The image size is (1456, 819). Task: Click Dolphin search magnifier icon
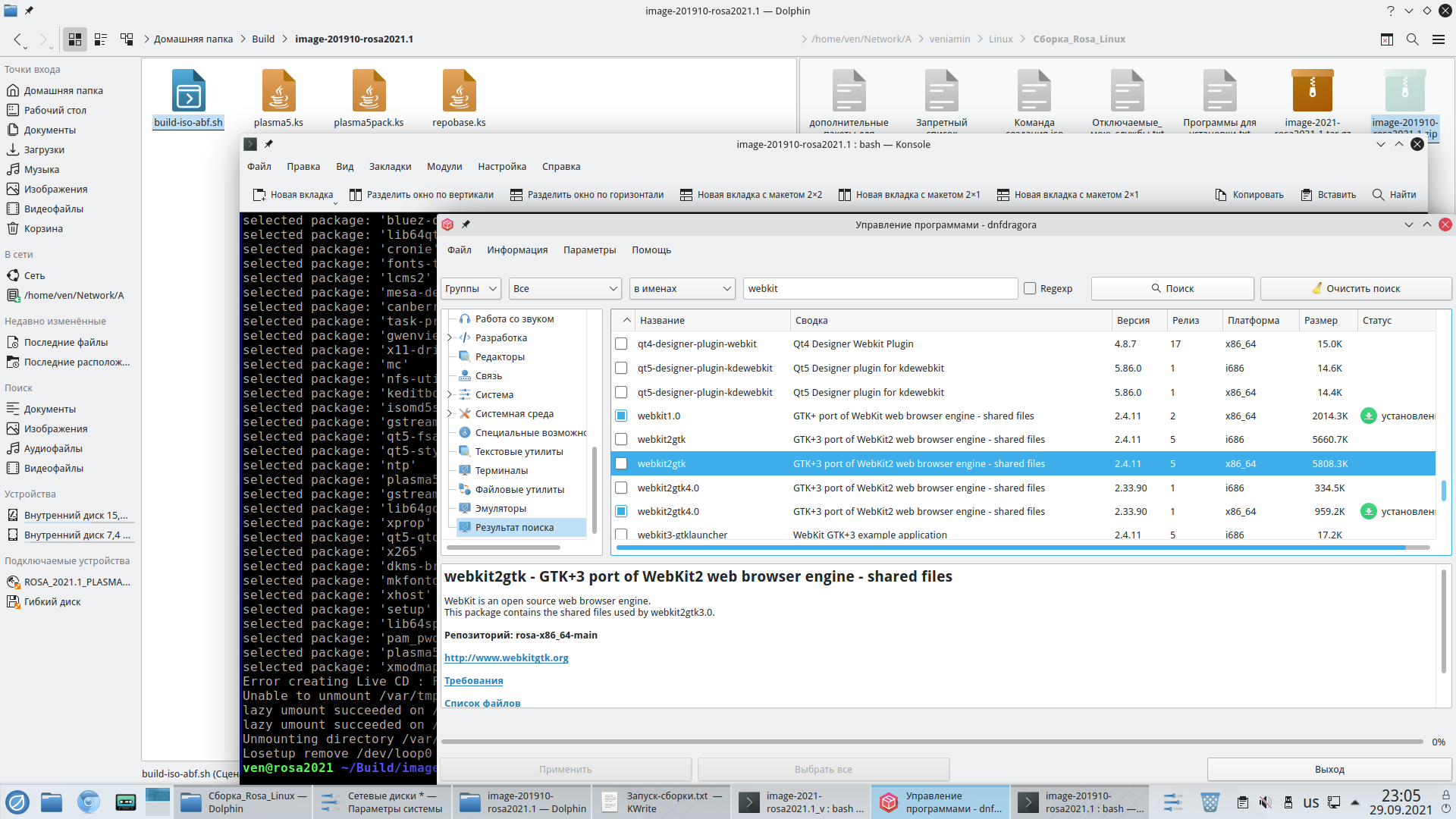[x=1412, y=39]
